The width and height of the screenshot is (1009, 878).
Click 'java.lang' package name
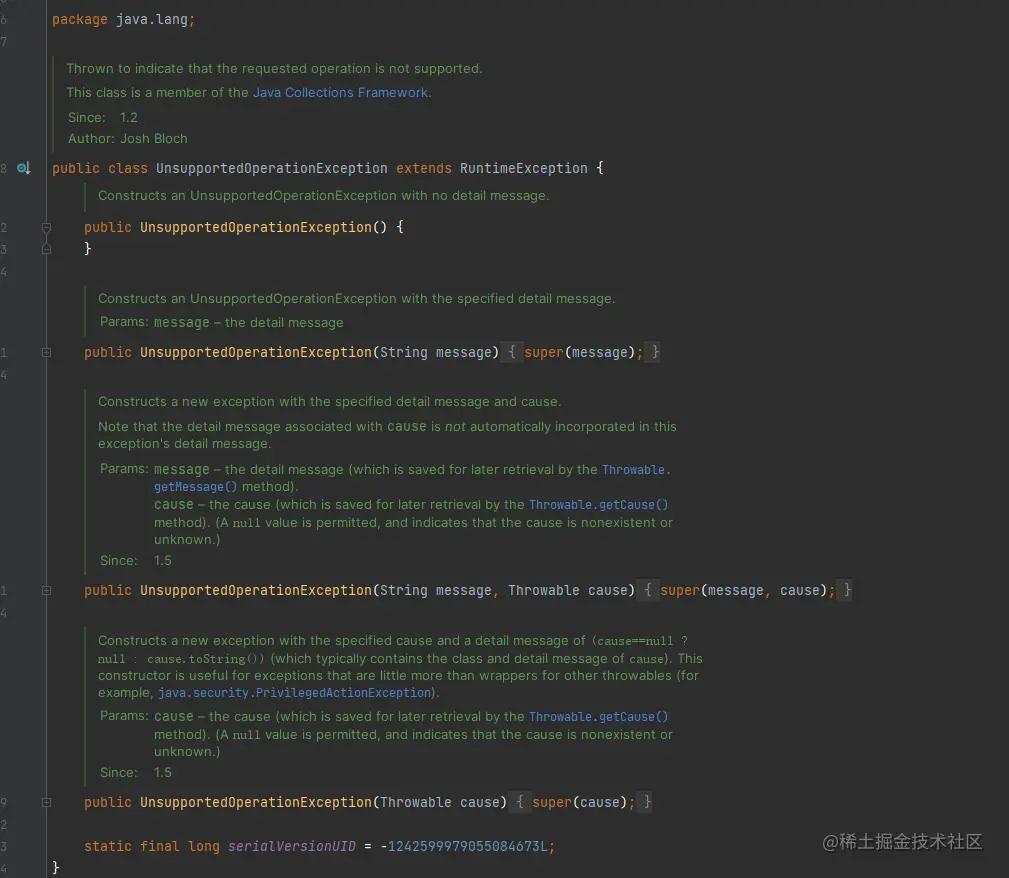coord(152,19)
